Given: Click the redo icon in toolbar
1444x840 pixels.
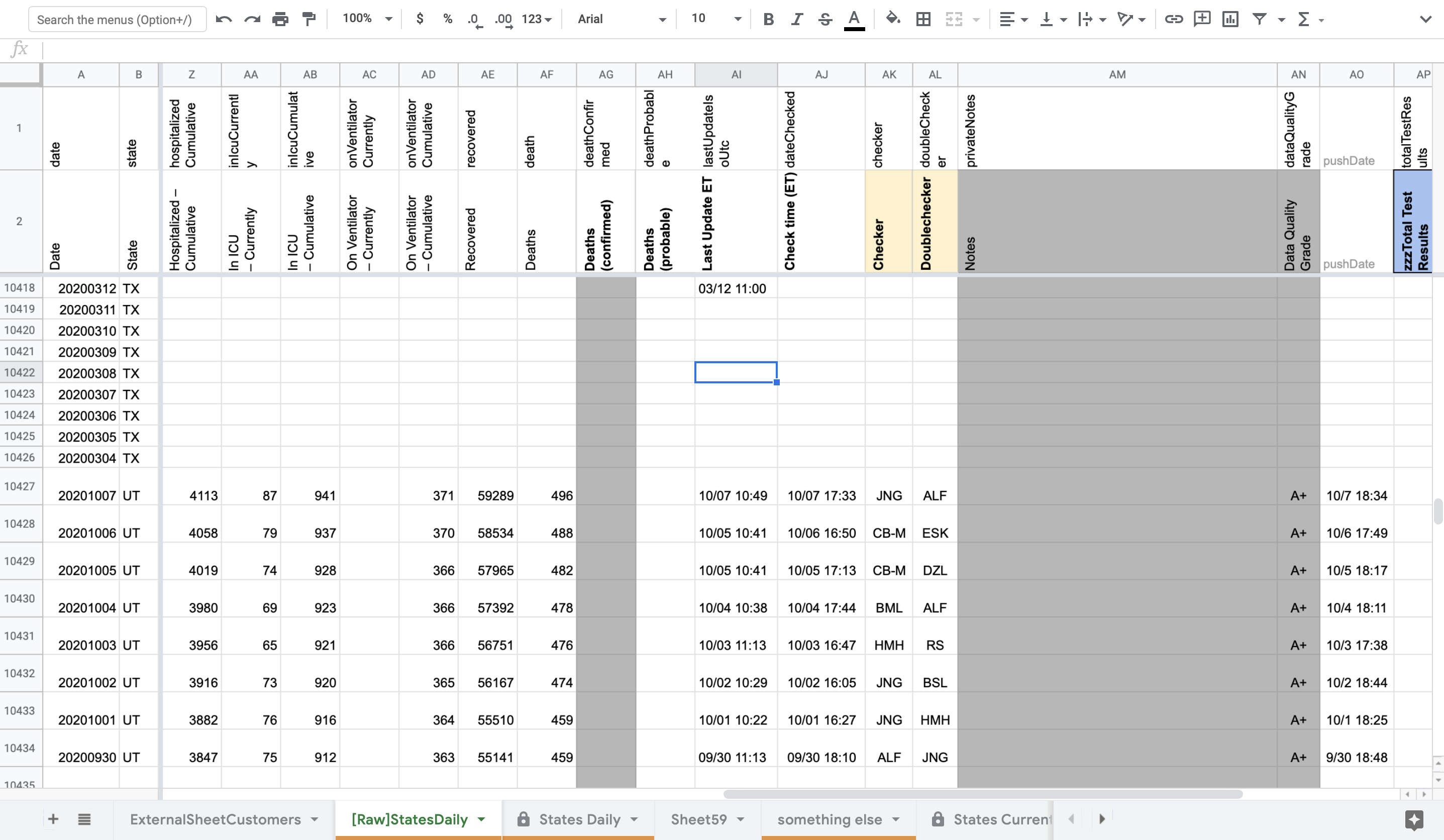Looking at the screenshot, I should [x=252, y=19].
